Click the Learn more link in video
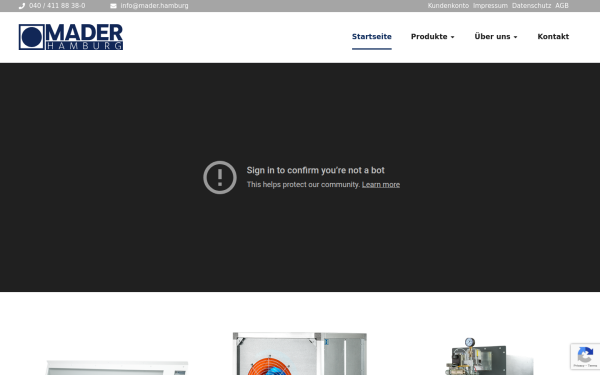The height and width of the screenshot is (375, 600). 381,184
